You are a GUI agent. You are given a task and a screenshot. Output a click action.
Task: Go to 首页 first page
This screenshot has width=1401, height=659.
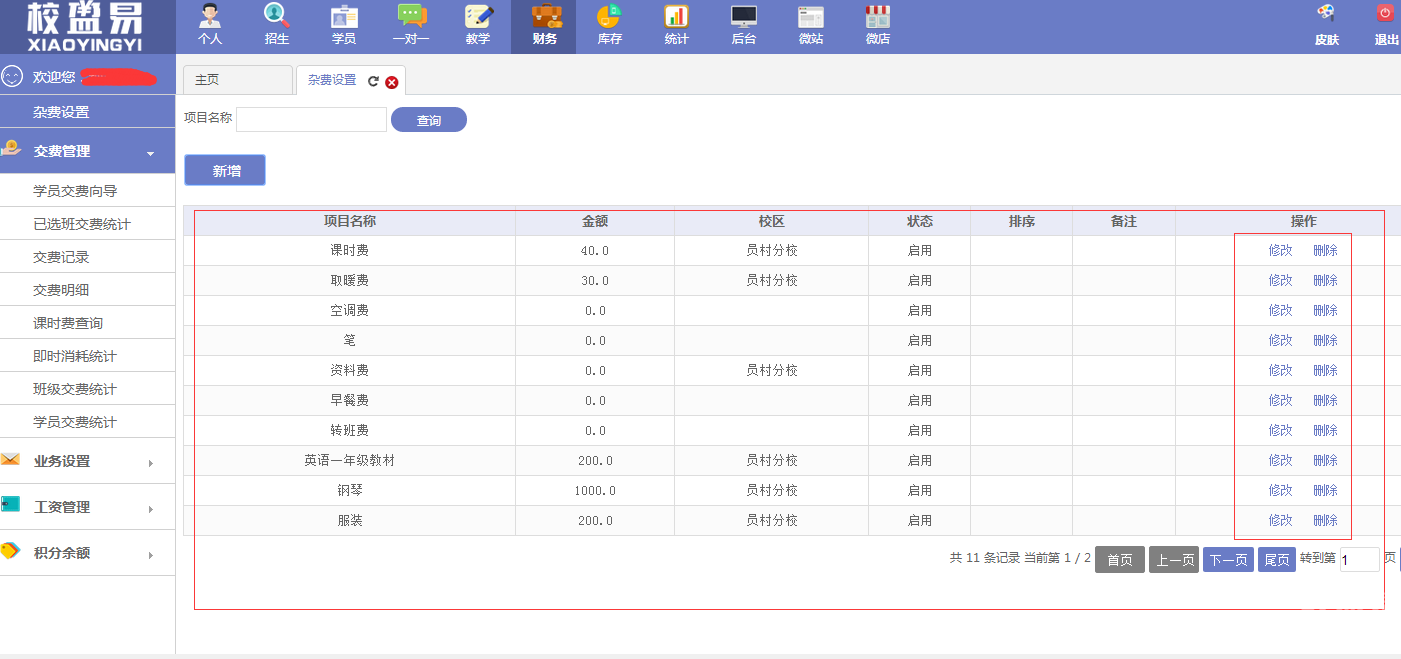[1120, 560]
